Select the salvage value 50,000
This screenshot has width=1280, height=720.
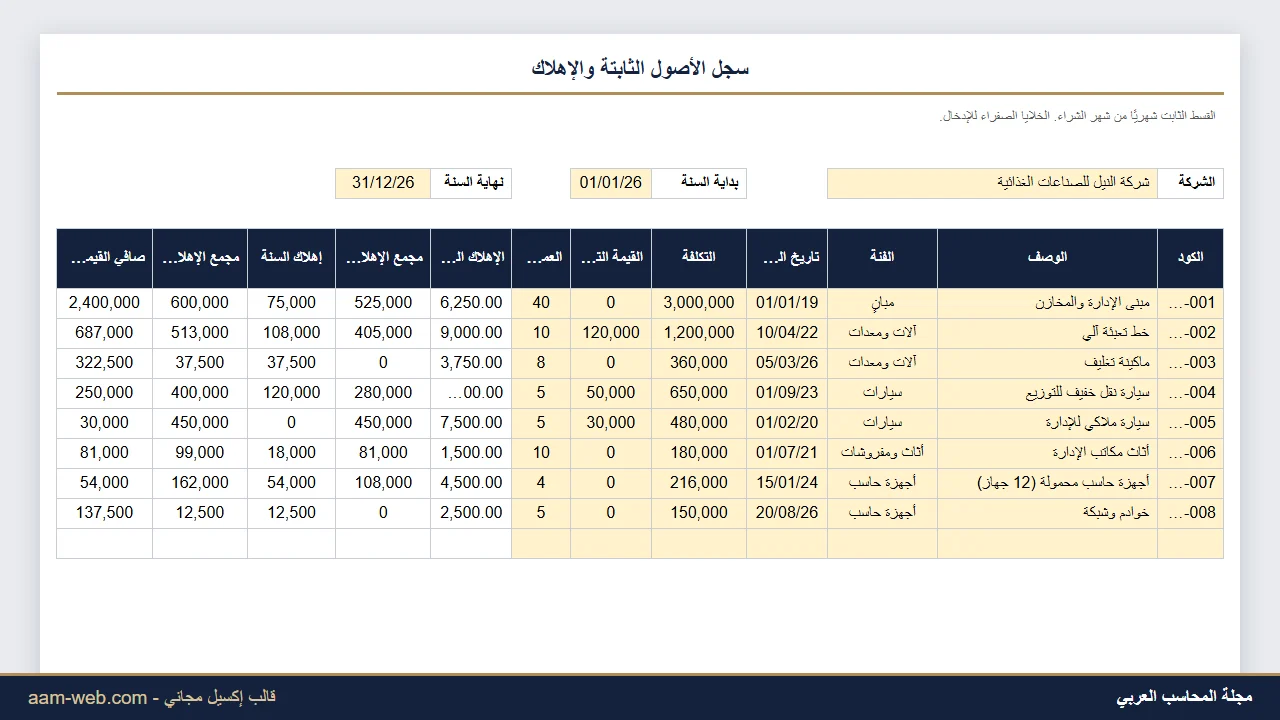(611, 393)
